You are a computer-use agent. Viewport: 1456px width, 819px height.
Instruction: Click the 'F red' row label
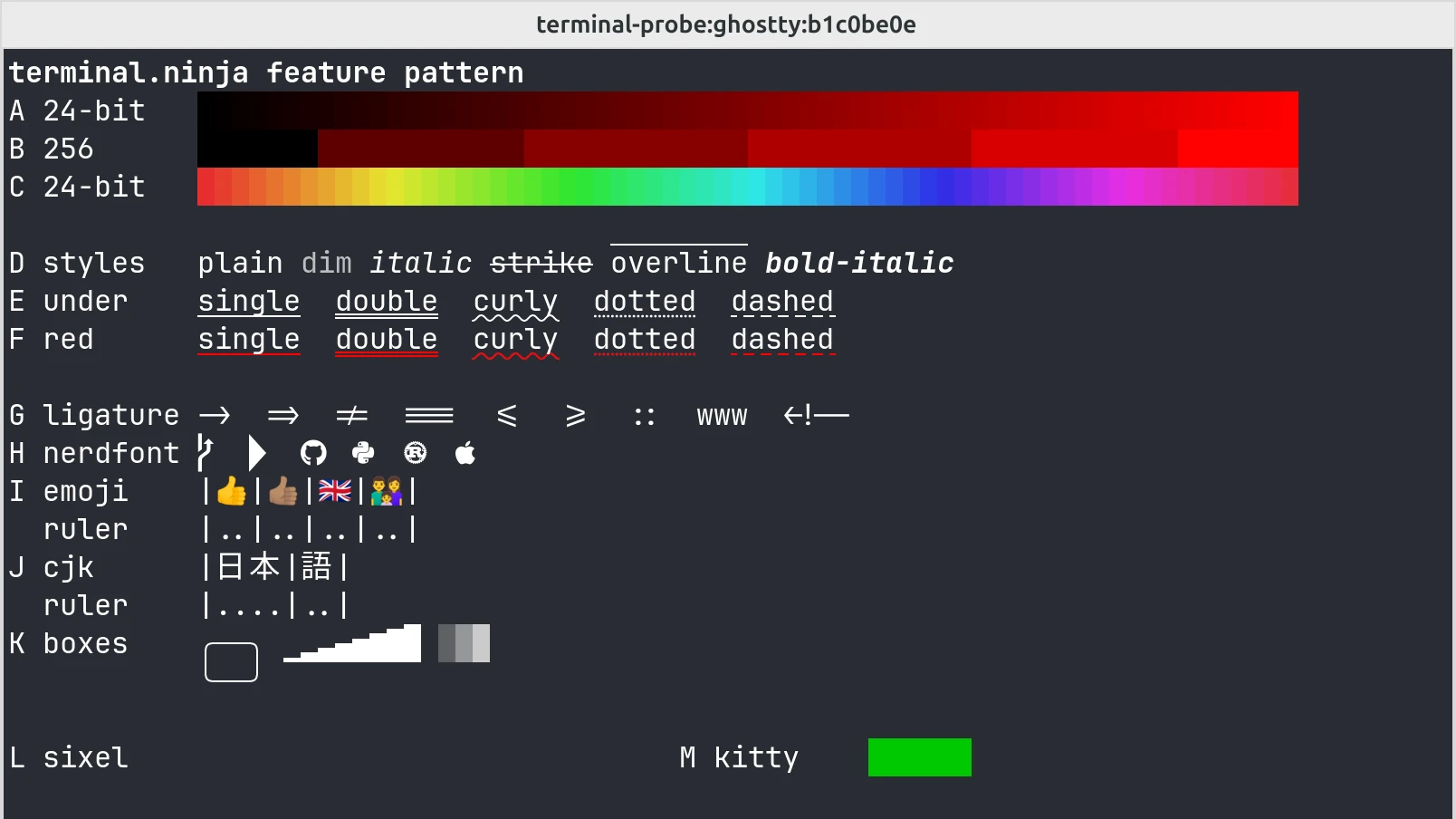(x=52, y=339)
